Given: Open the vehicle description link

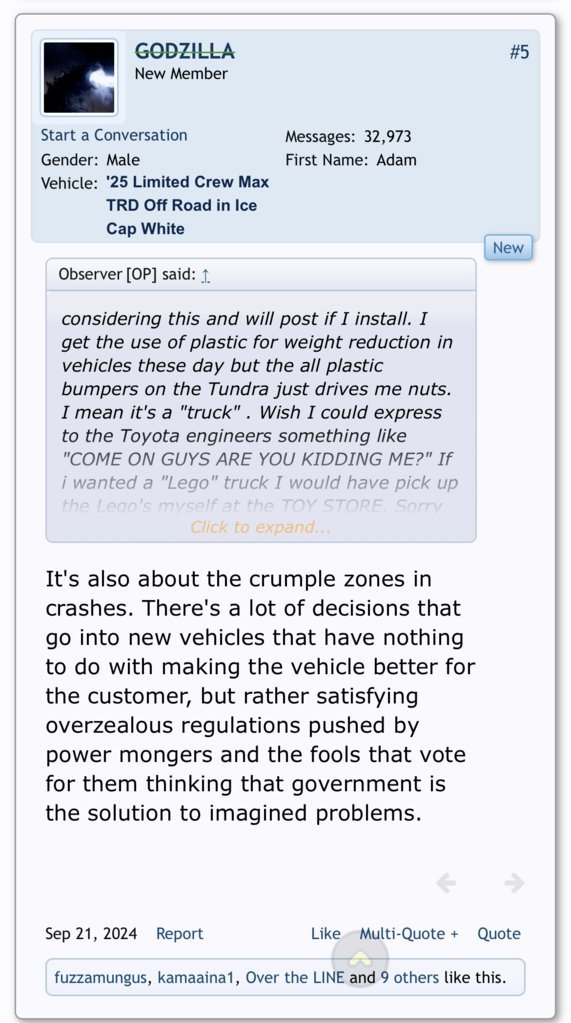Looking at the screenshot, I should click(x=188, y=206).
